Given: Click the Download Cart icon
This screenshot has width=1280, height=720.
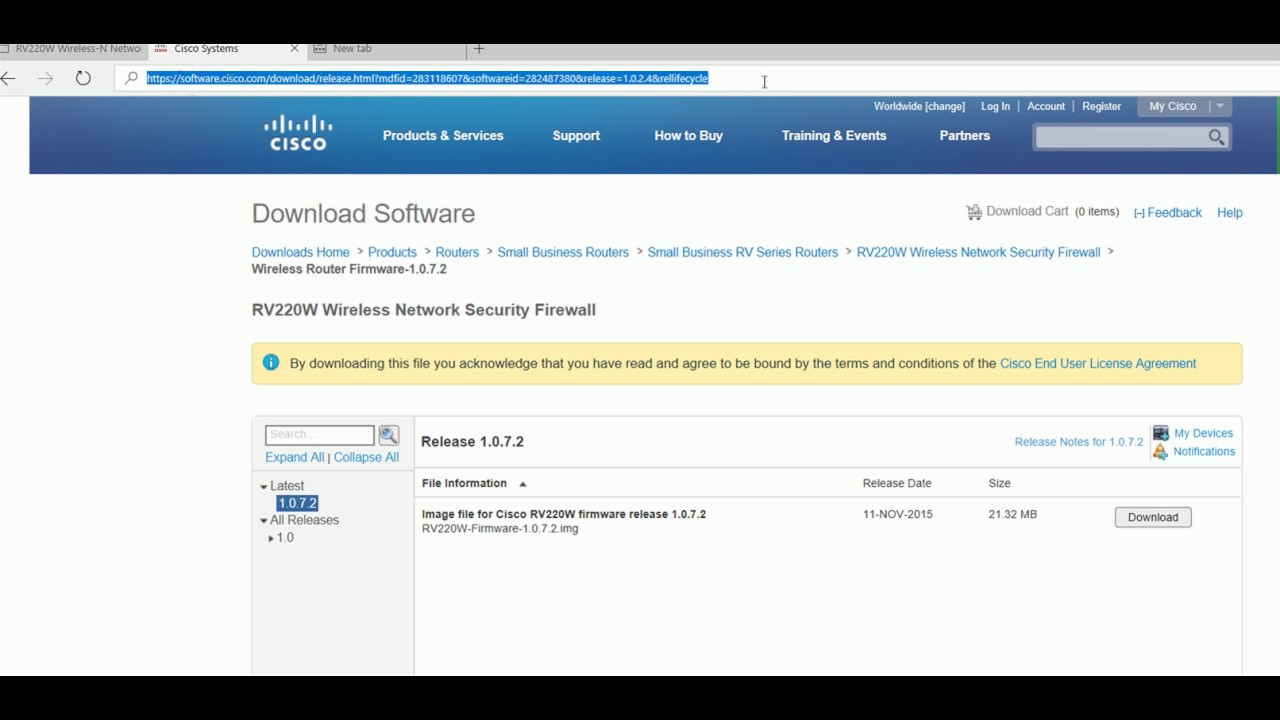Looking at the screenshot, I should coord(974,212).
